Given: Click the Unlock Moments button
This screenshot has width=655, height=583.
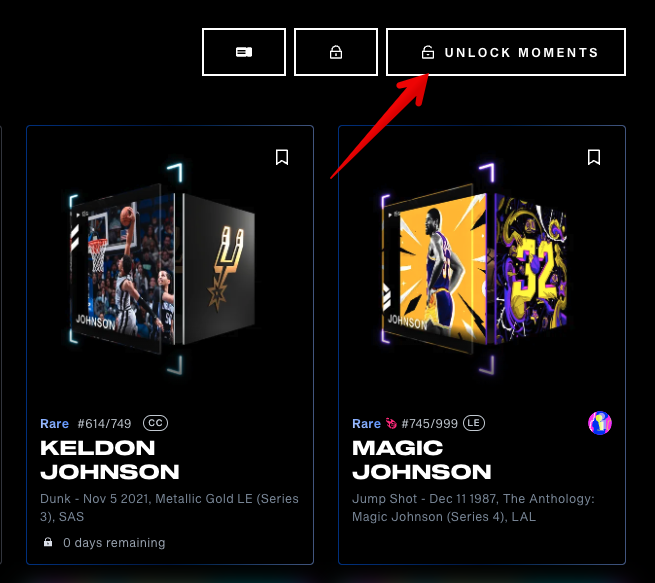Looking at the screenshot, I should point(505,52).
